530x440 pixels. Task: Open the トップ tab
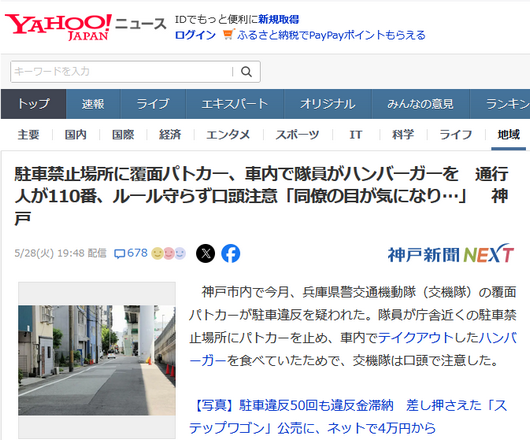click(x=33, y=104)
